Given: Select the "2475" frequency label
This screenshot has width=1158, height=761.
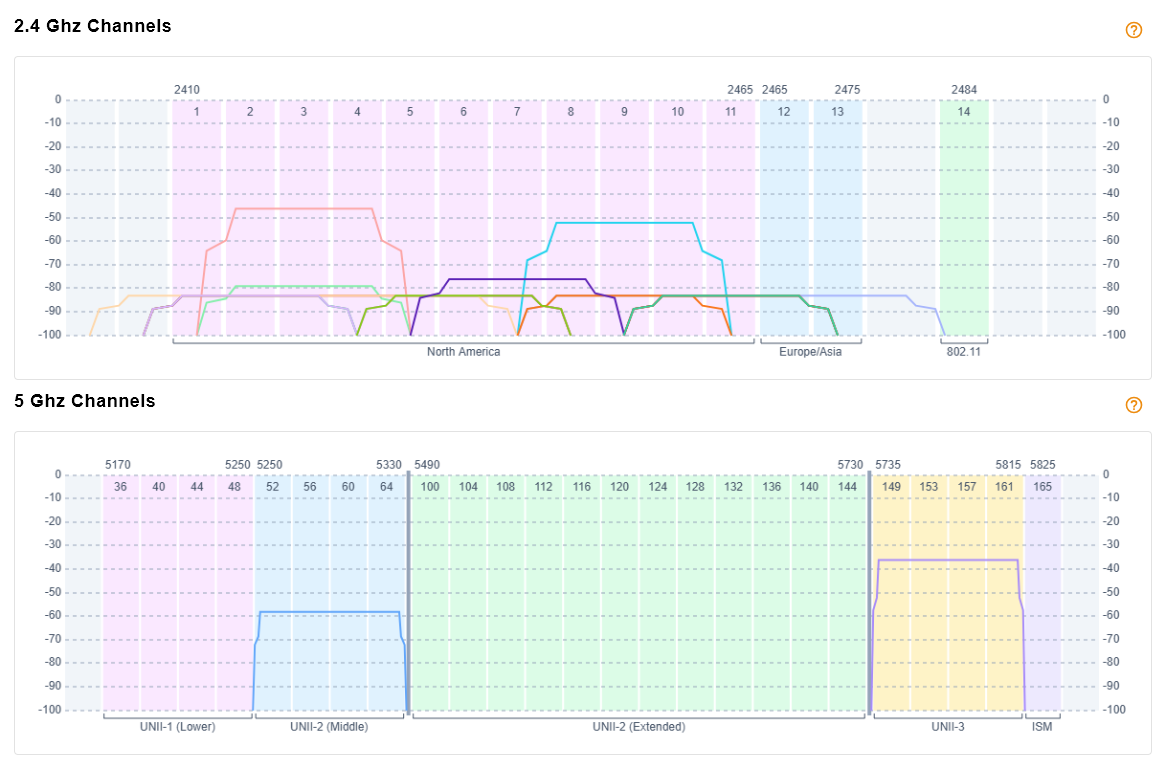Looking at the screenshot, I should click(x=847, y=89).
